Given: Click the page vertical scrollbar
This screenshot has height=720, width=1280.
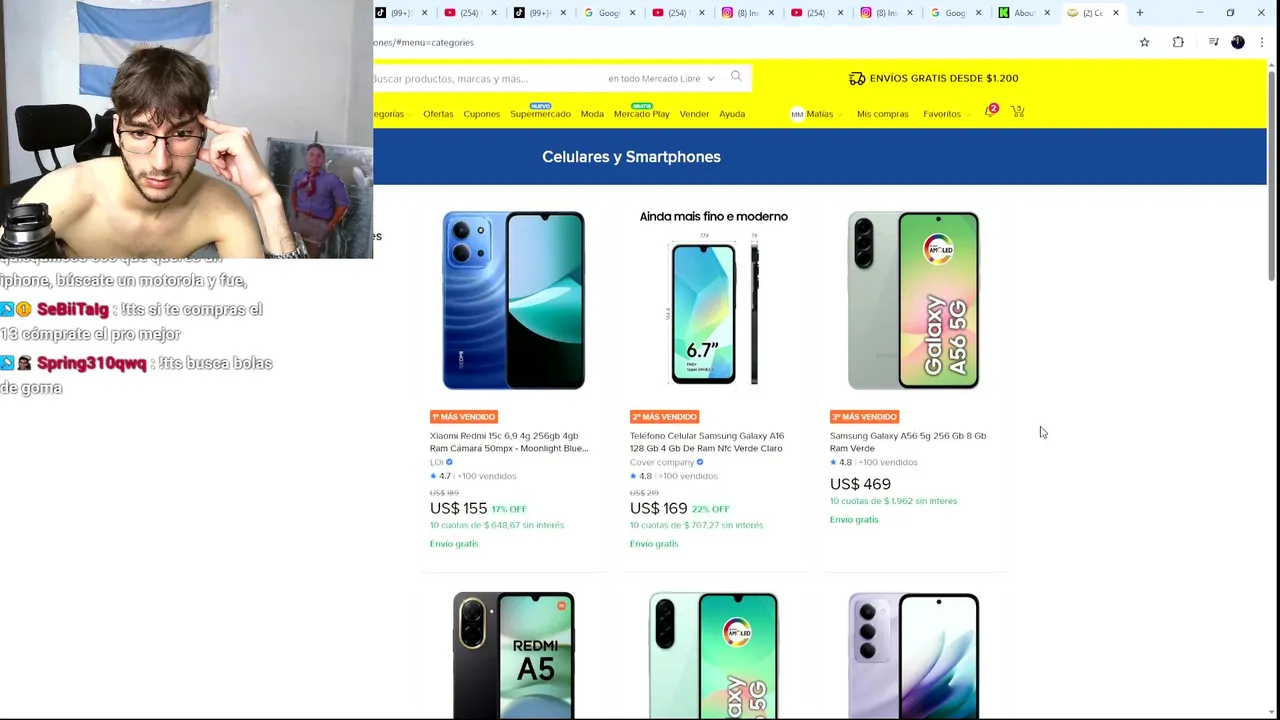Looking at the screenshot, I should (1272, 390).
